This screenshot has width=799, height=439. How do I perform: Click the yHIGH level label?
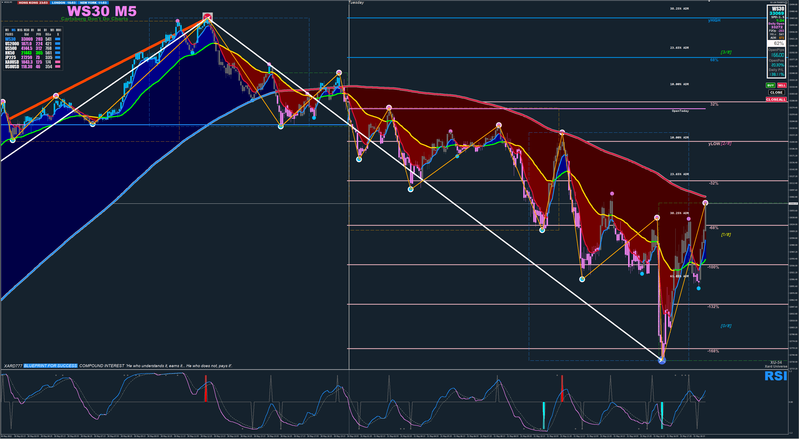714,20
